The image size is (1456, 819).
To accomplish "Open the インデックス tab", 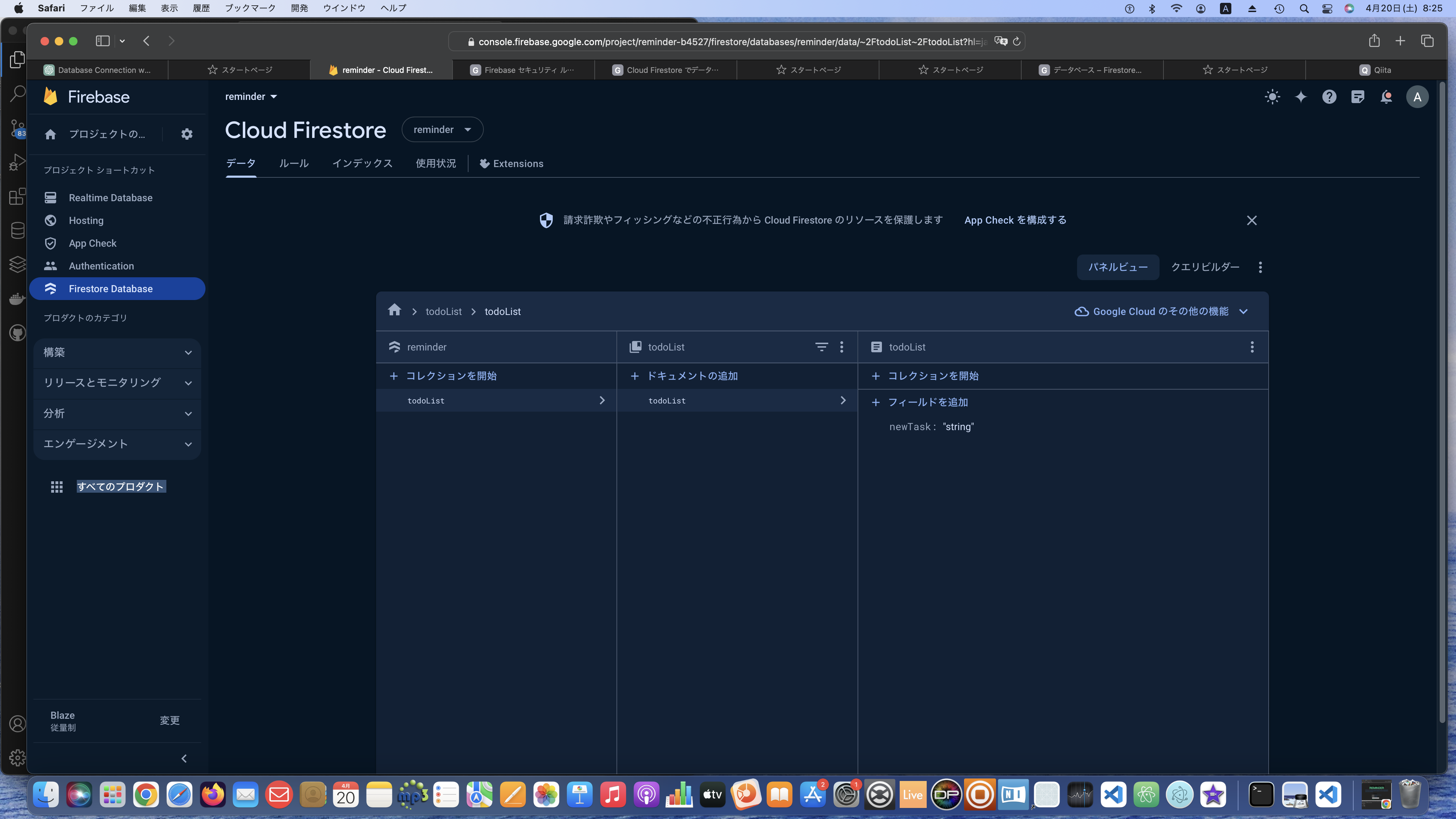I will [362, 164].
